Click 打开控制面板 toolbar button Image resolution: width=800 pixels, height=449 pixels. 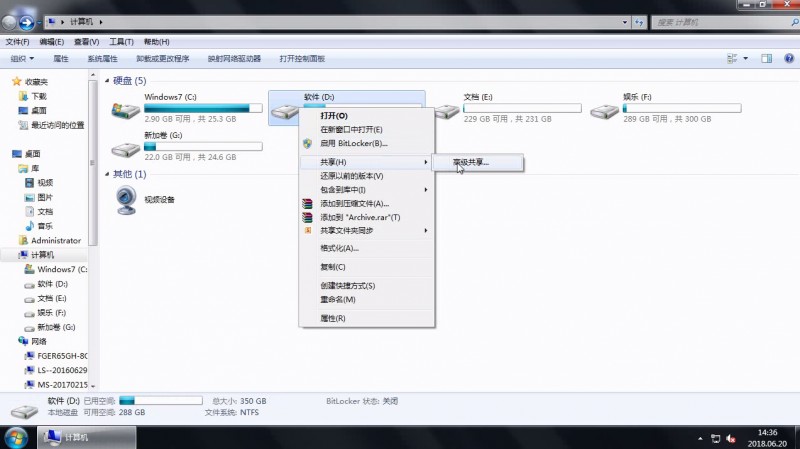pyautogui.click(x=302, y=59)
